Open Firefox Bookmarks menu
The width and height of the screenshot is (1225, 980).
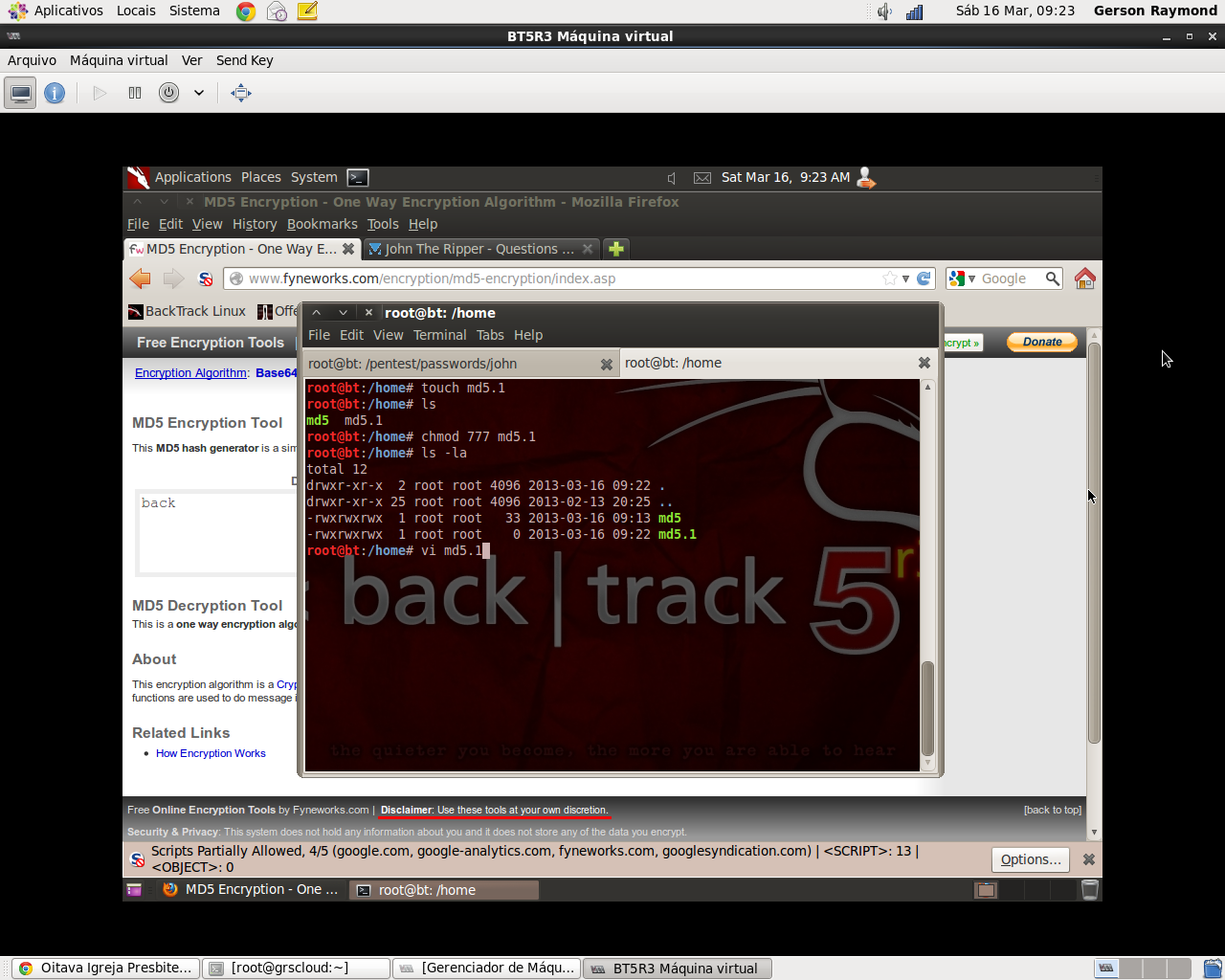coord(322,224)
